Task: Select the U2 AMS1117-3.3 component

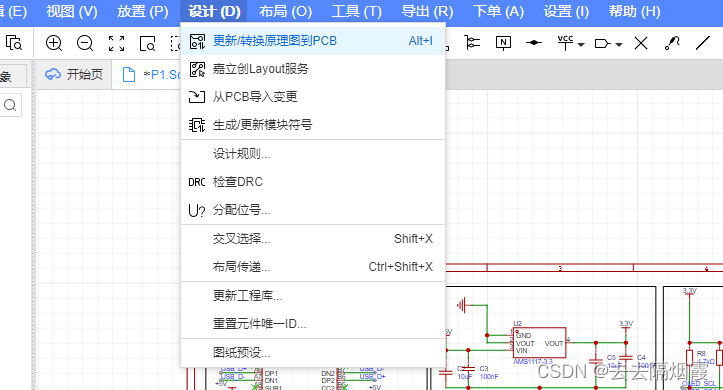Action: click(x=539, y=343)
